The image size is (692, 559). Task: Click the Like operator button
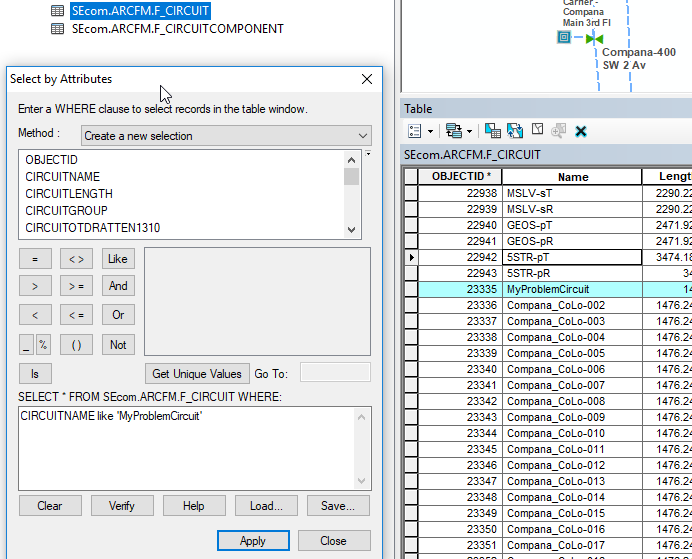pyautogui.click(x=118, y=259)
